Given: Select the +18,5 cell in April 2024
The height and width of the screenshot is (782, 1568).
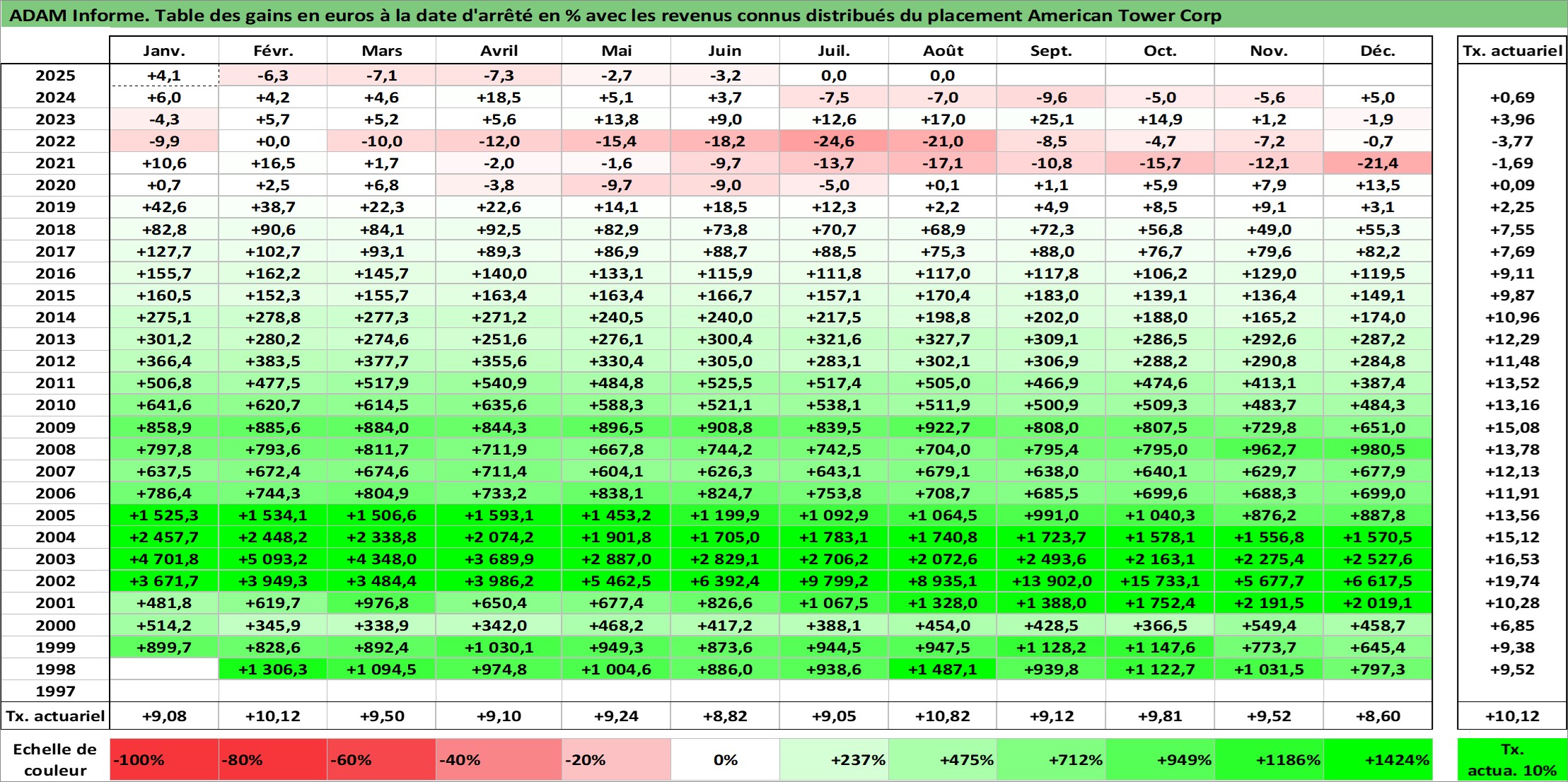Looking at the screenshot, I should pyautogui.click(x=499, y=98).
